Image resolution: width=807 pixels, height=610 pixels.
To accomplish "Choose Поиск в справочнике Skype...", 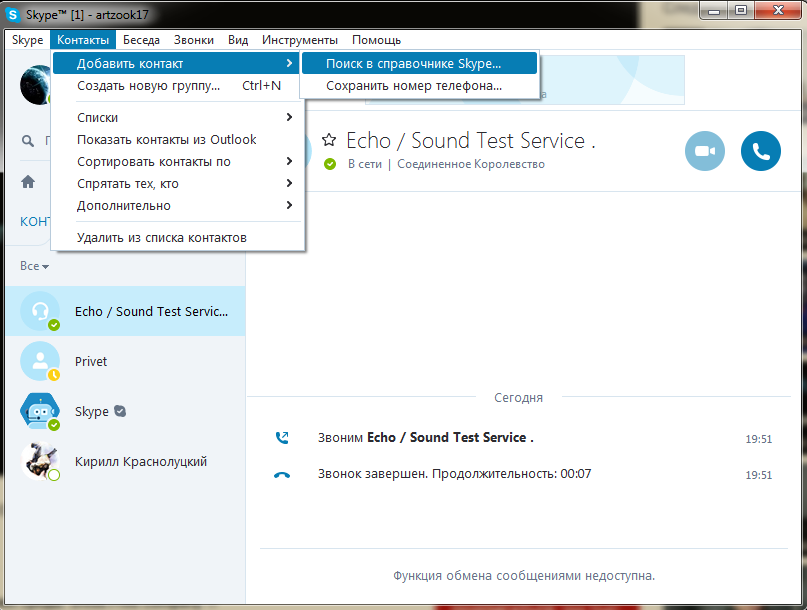I will click(419, 63).
